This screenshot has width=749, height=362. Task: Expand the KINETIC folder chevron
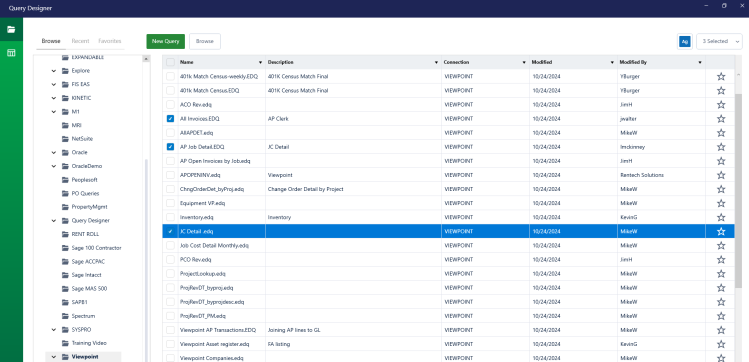click(54, 98)
